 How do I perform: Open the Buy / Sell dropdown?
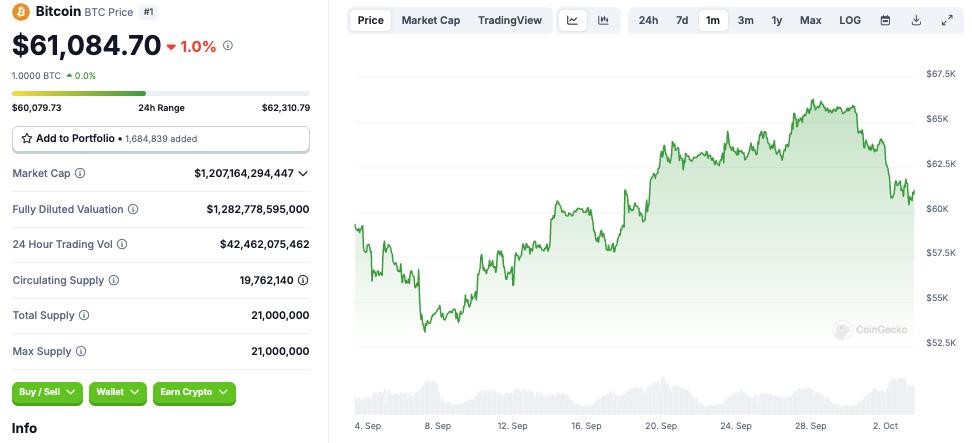48,392
